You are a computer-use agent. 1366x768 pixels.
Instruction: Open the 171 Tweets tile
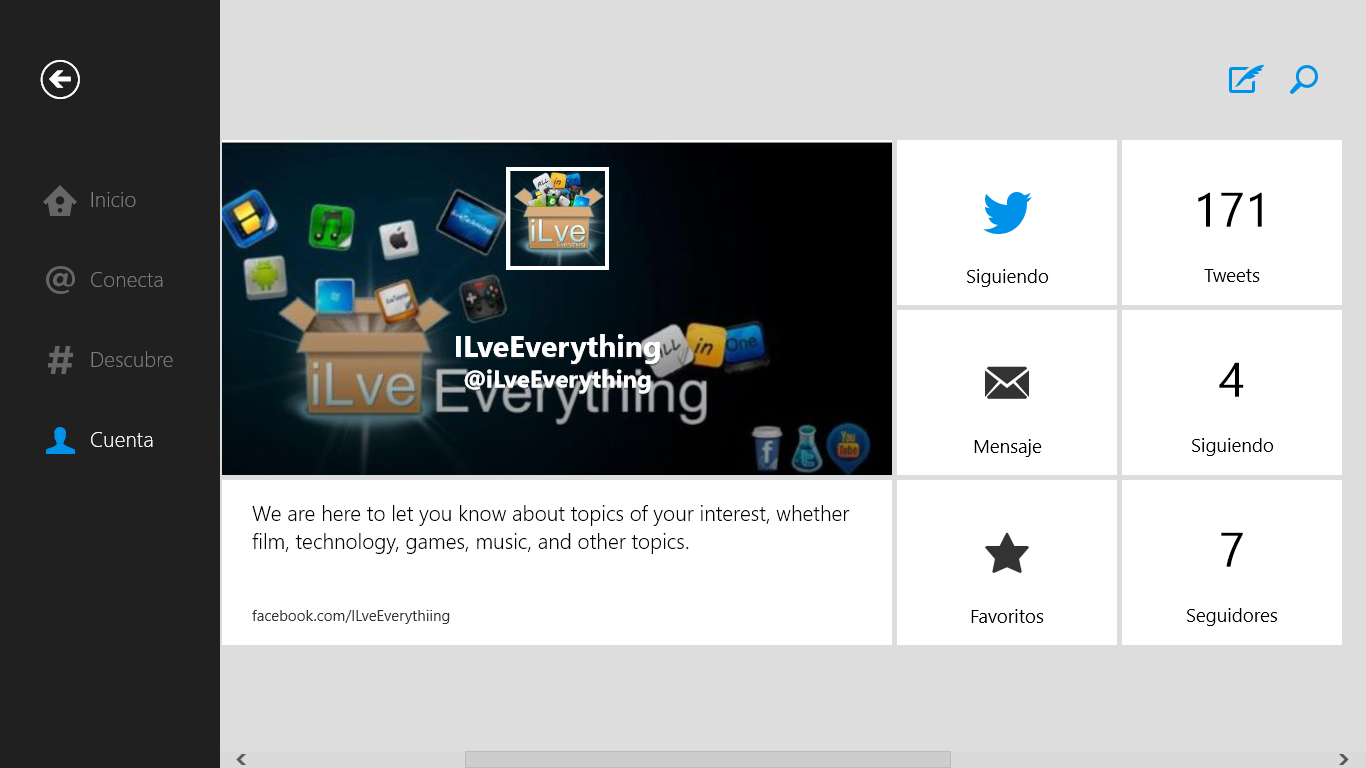coord(1232,223)
